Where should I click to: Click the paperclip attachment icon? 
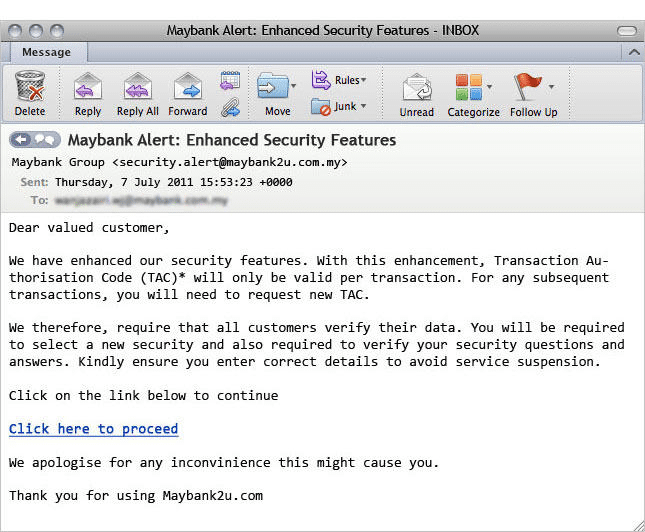tap(230, 105)
